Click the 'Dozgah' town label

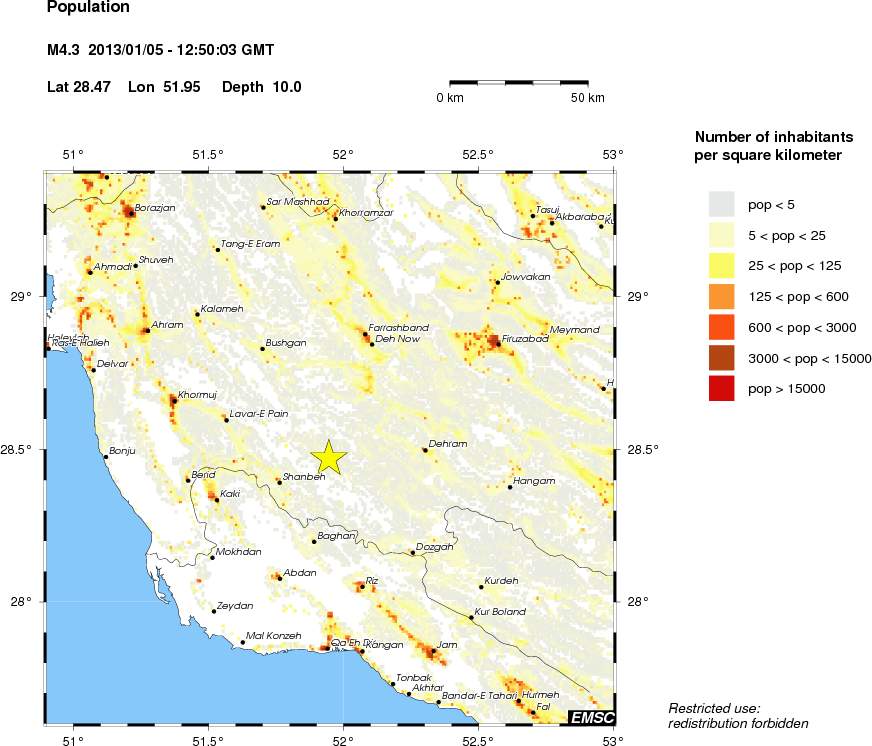(435, 547)
